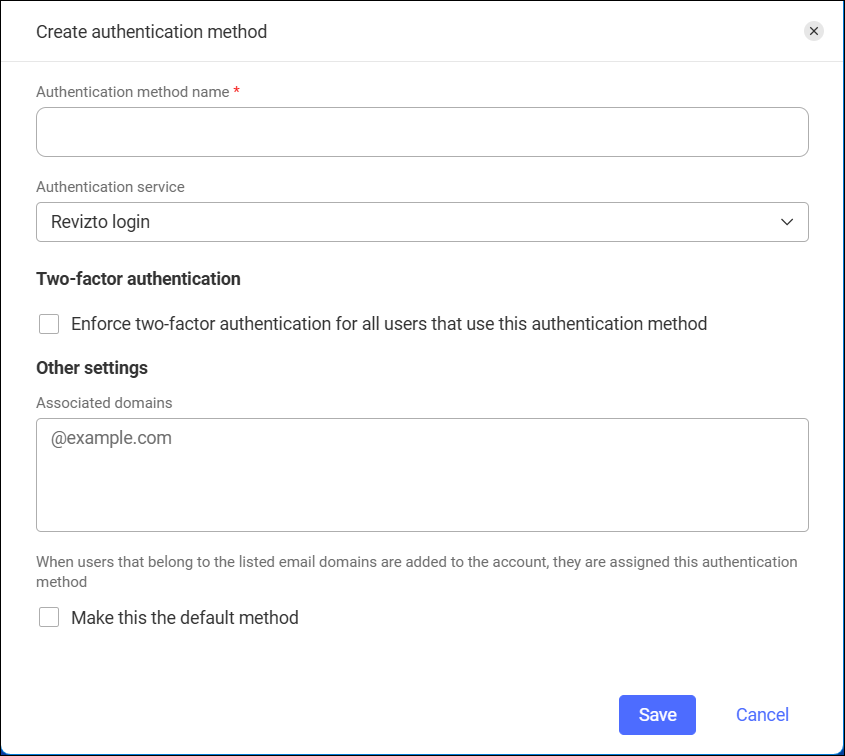This screenshot has height=756, width=845.
Task: Click the Associated domains label
Action: 104,403
